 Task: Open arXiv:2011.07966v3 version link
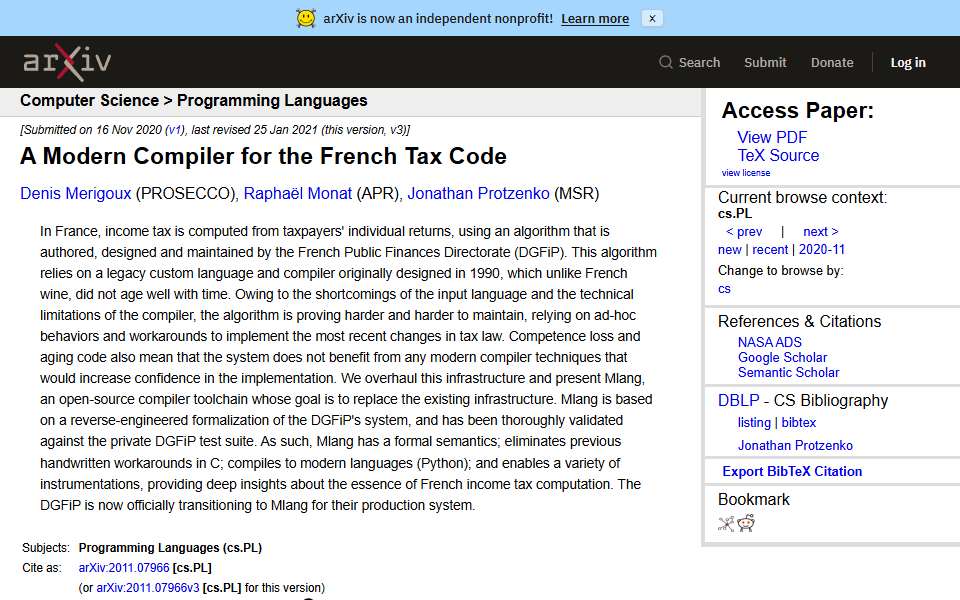click(x=148, y=588)
